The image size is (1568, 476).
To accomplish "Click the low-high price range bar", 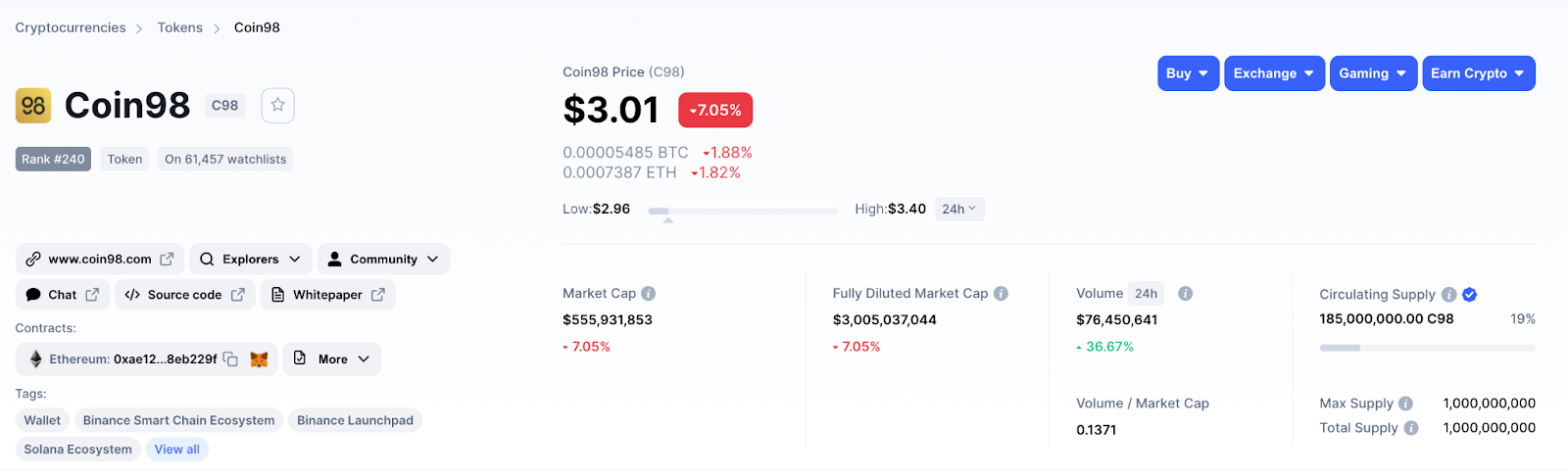I will [743, 211].
